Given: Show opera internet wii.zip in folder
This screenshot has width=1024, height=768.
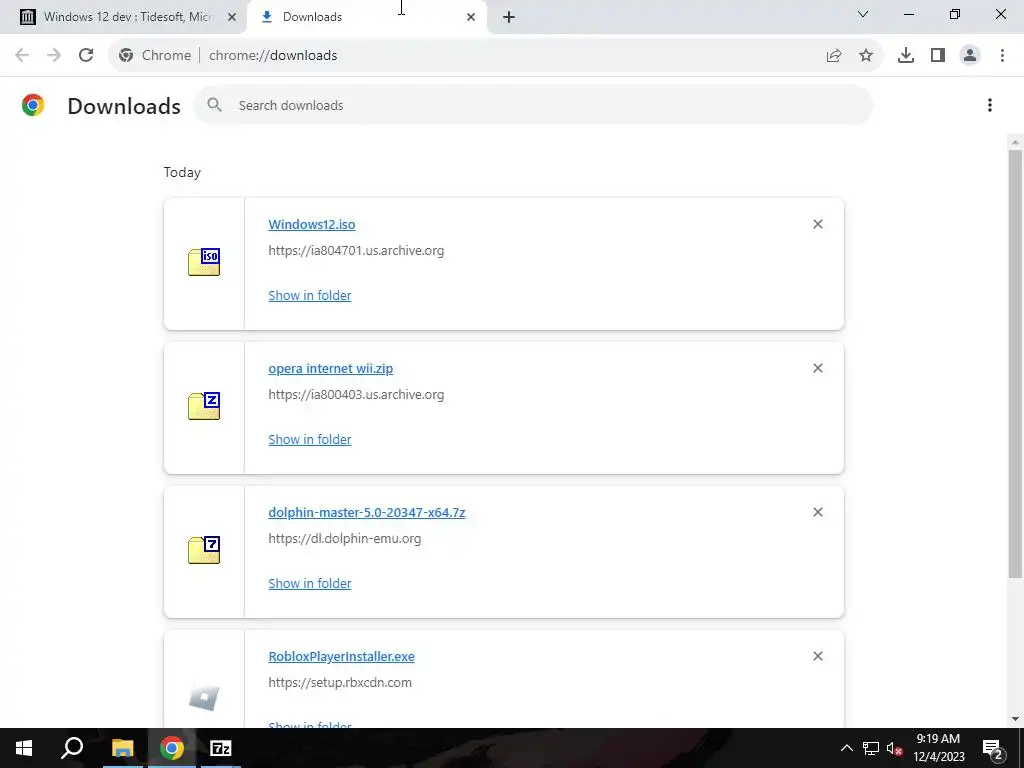Looking at the screenshot, I should click(x=310, y=440).
